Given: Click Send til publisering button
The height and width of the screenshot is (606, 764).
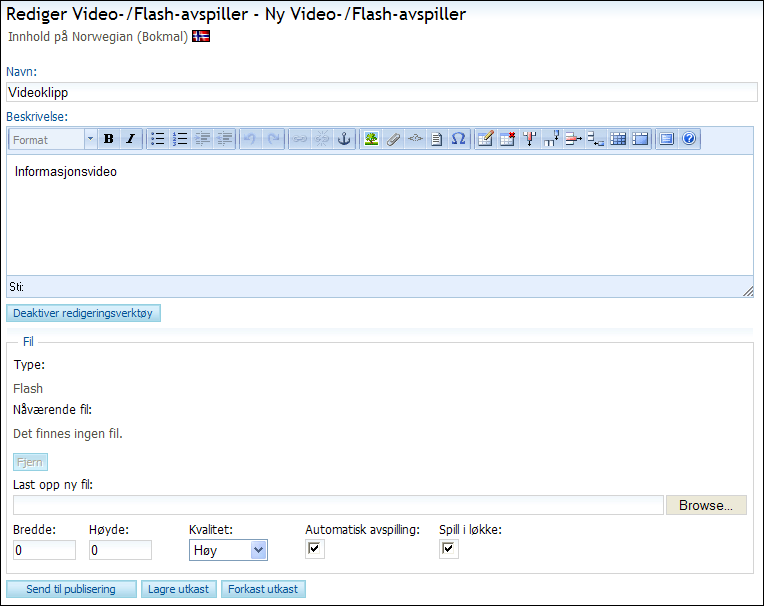Looking at the screenshot, I should point(71,589).
